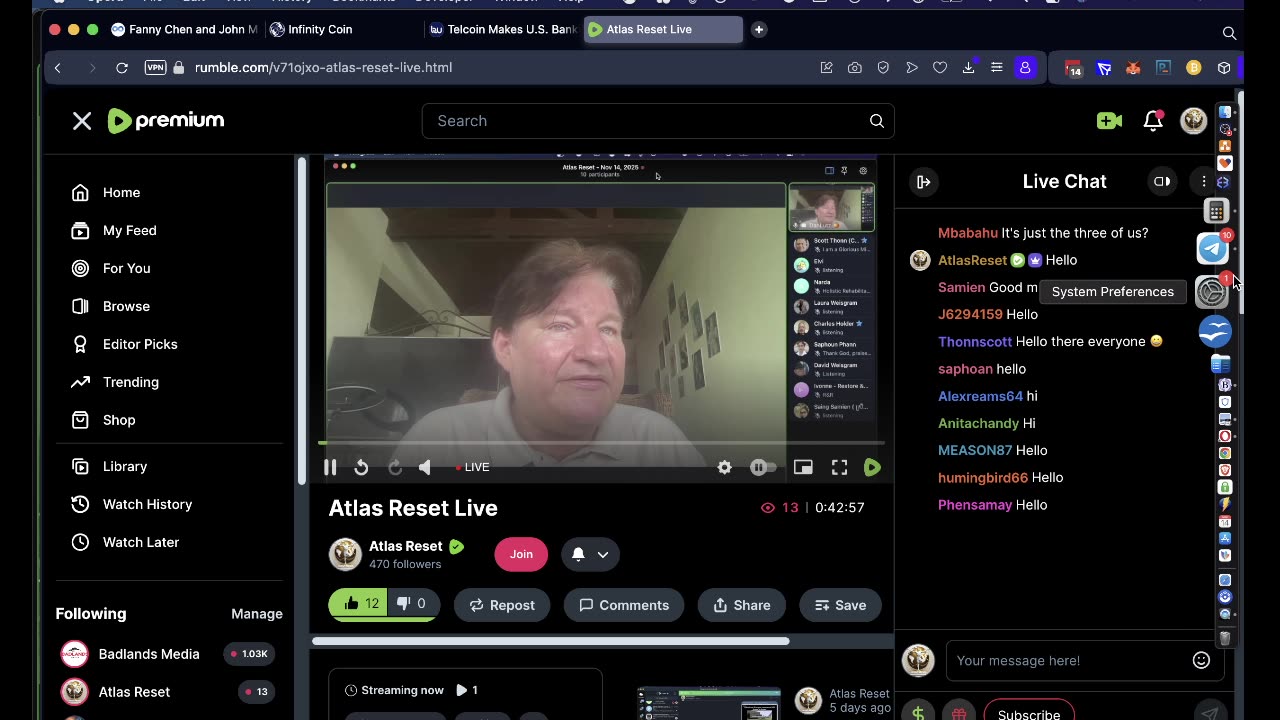
Task: Open Telegram in the Dock
Action: [1213, 248]
